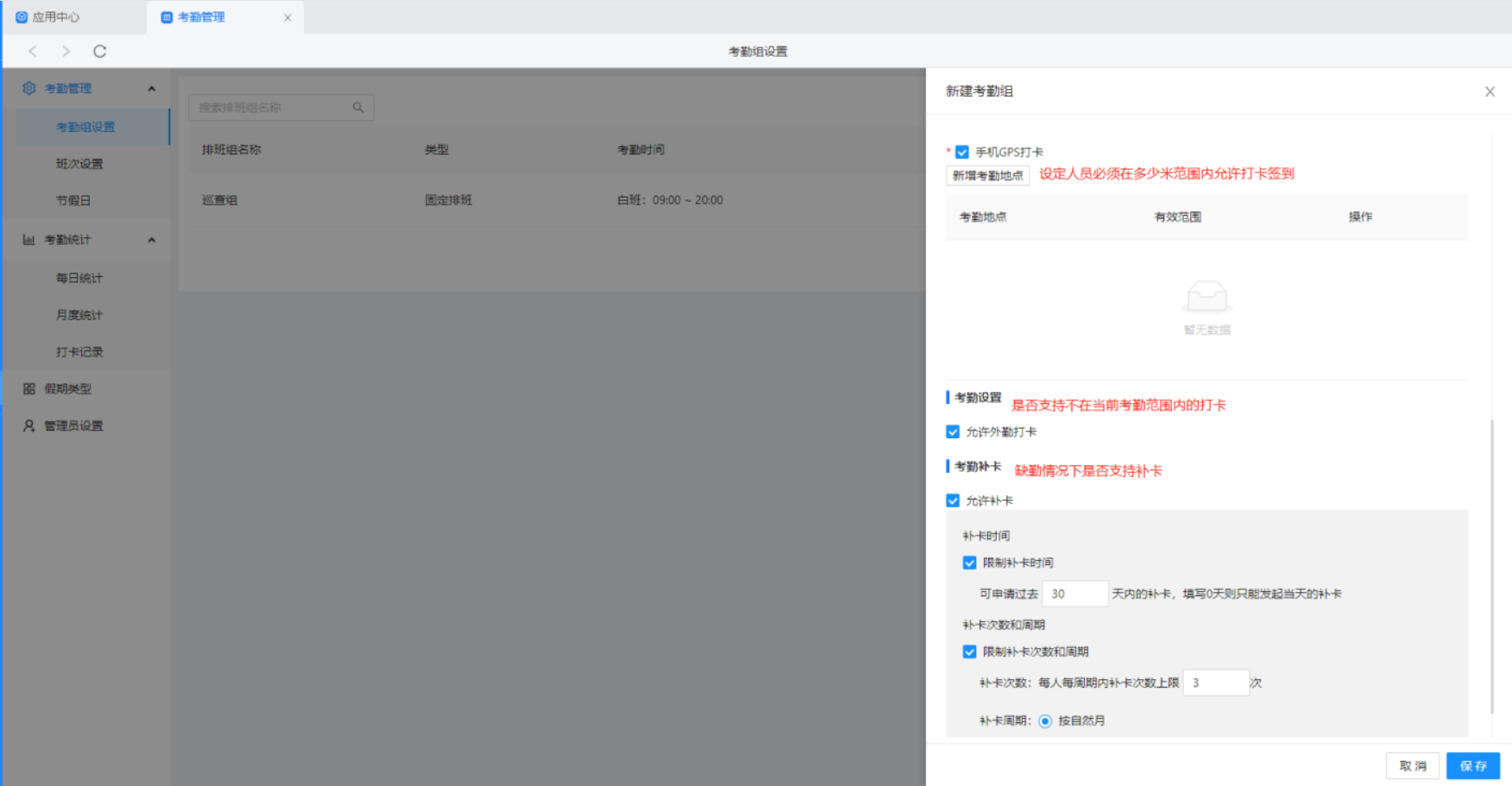This screenshot has height=786, width=1512.
Task: Collapse the 考勤统计 menu section
Action: click(x=152, y=240)
